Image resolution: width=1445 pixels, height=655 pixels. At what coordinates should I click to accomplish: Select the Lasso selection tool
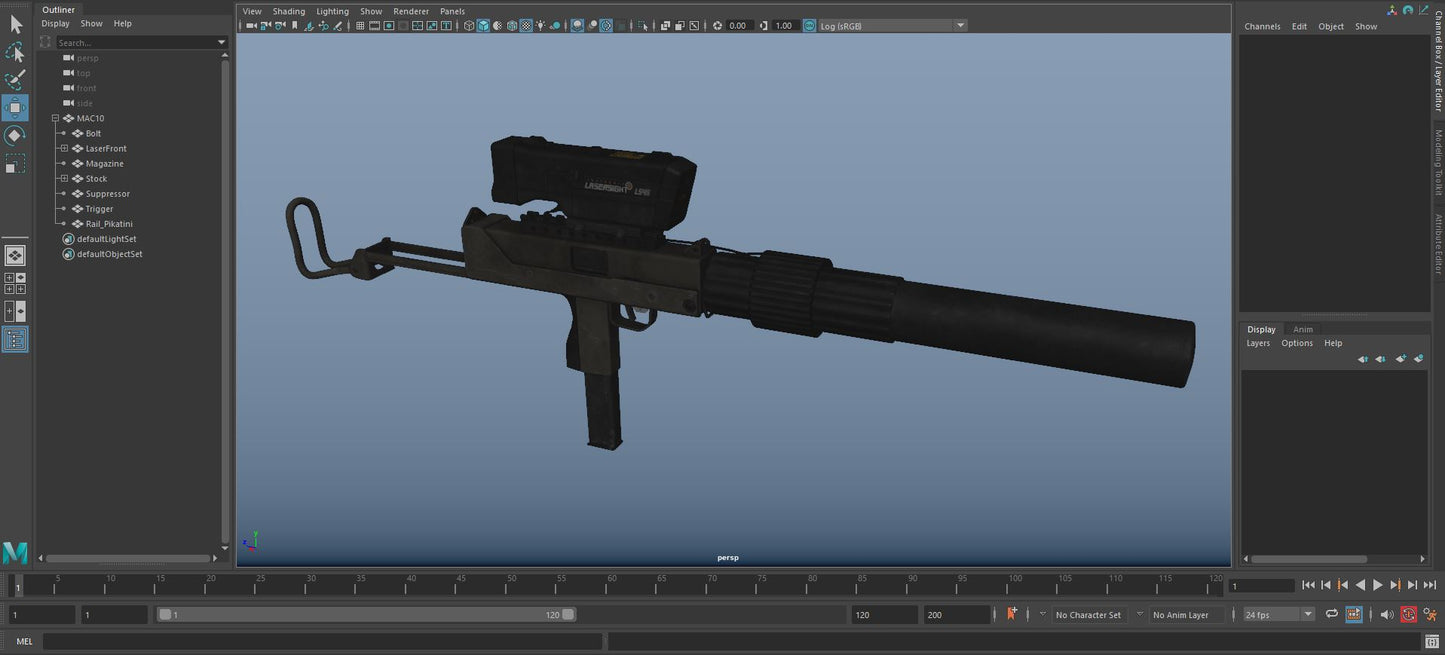15,51
